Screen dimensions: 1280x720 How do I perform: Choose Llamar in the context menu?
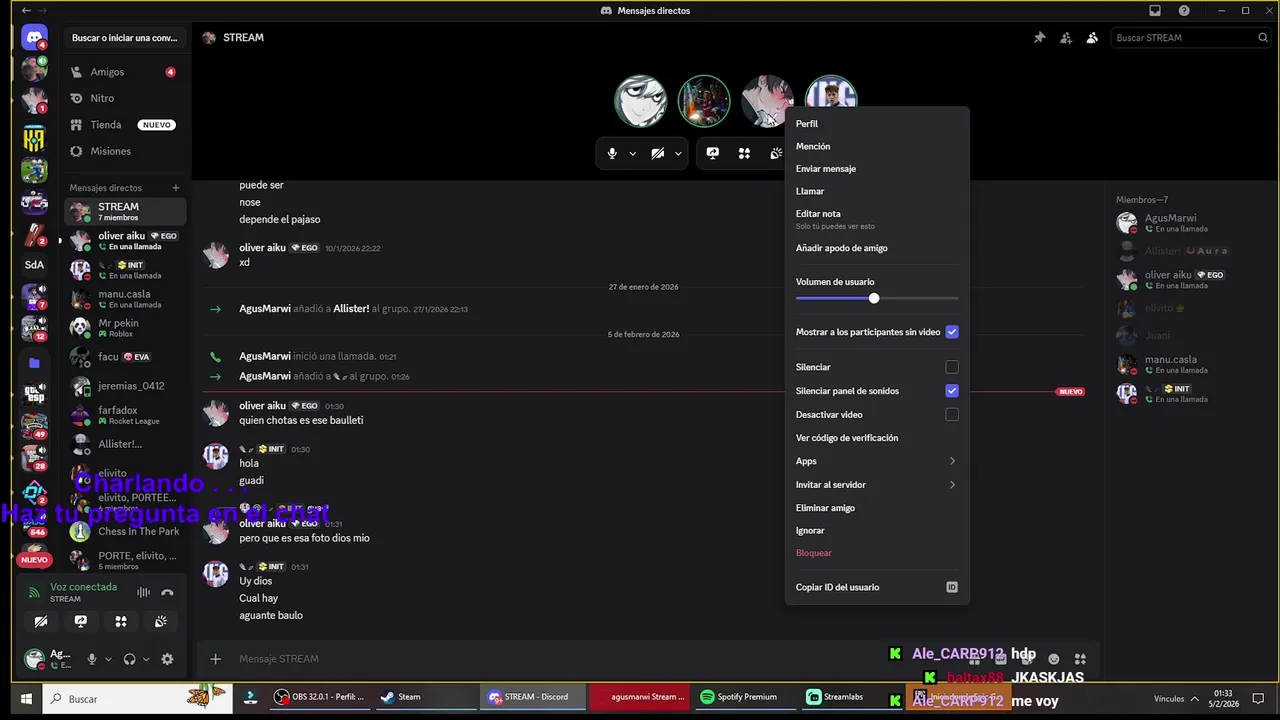pos(876,191)
